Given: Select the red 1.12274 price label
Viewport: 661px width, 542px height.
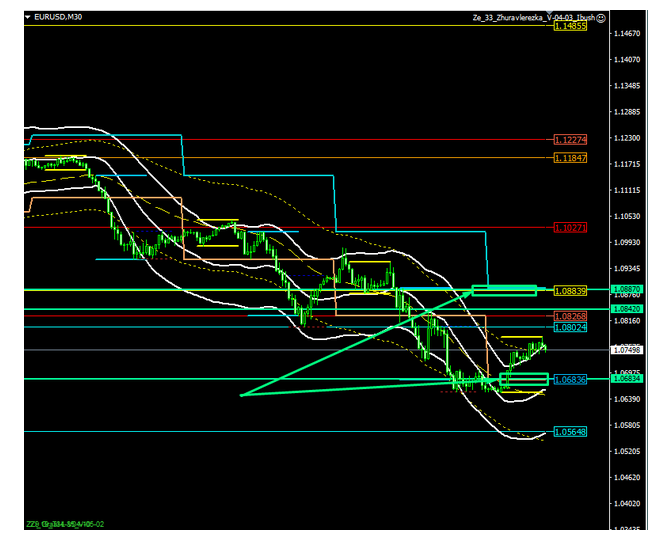Looking at the screenshot, I should 569,140.
